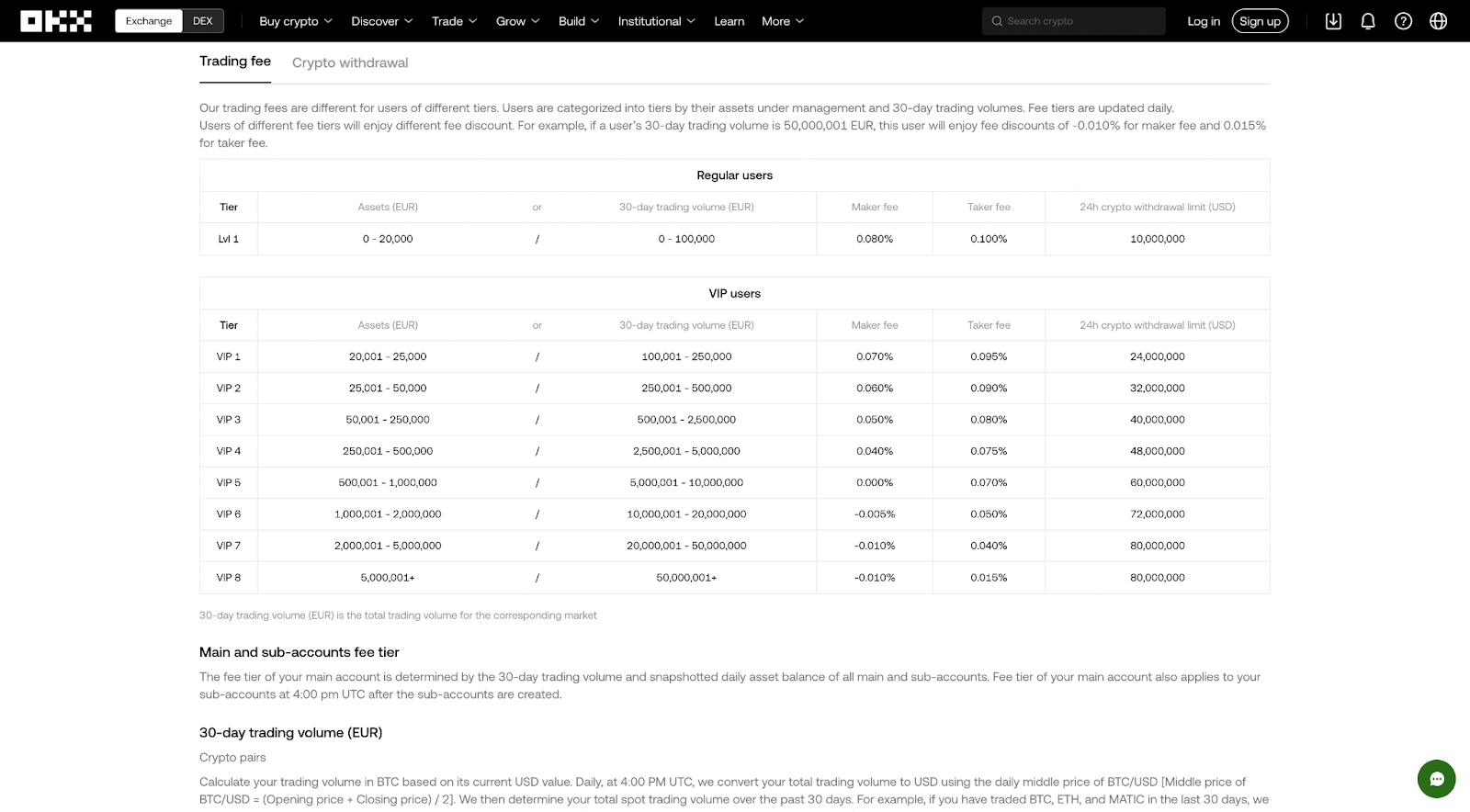Open the notifications bell

[x=1368, y=21]
